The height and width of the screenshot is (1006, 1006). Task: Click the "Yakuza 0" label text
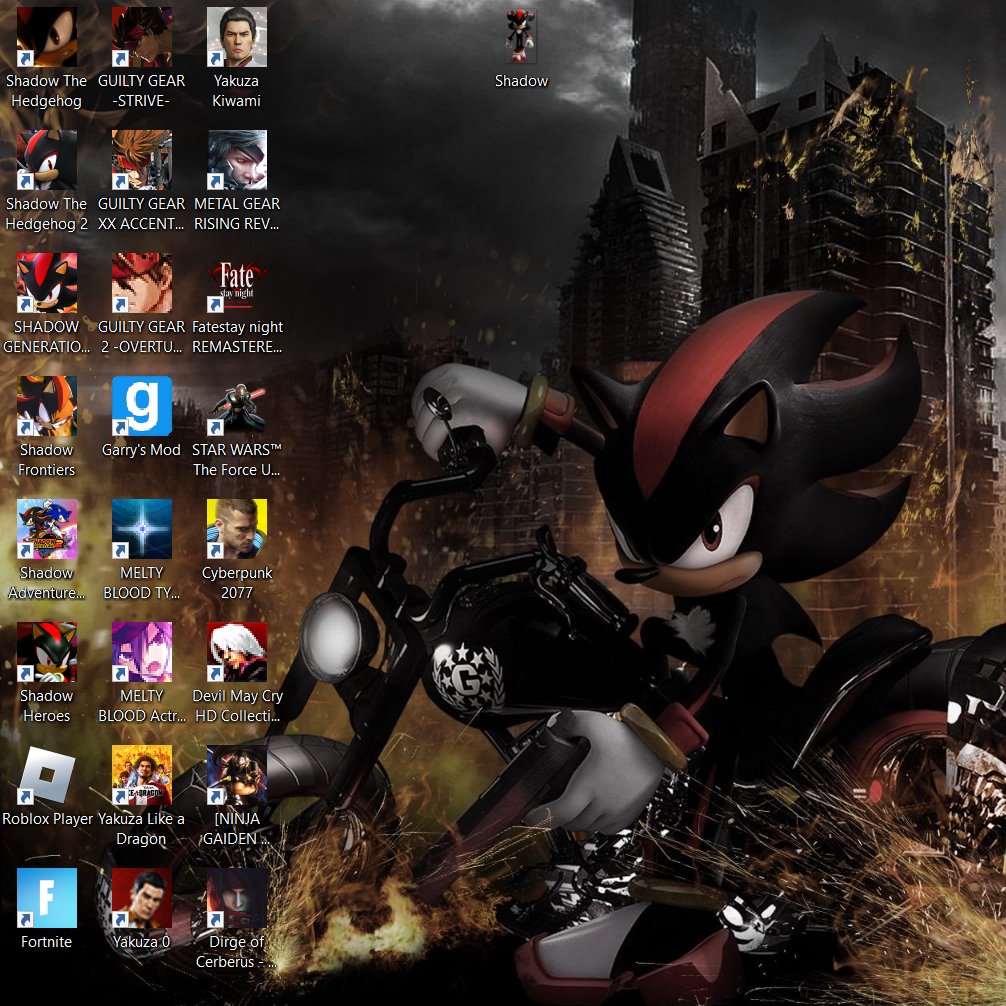[x=141, y=942]
